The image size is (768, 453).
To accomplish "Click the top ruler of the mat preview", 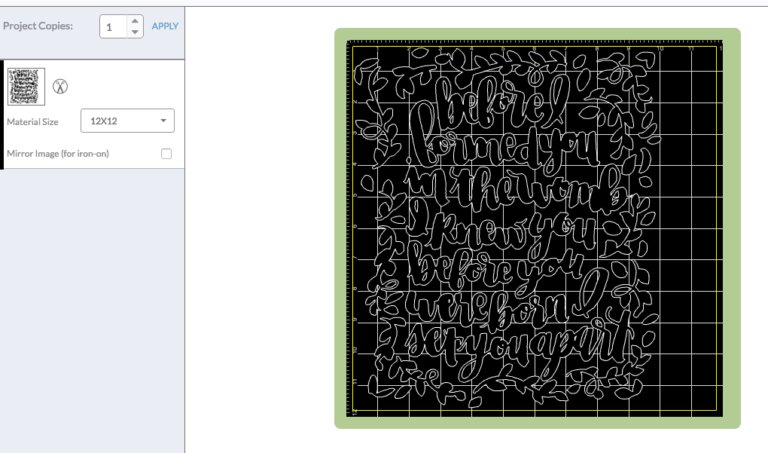I will (x=530, y=45).
